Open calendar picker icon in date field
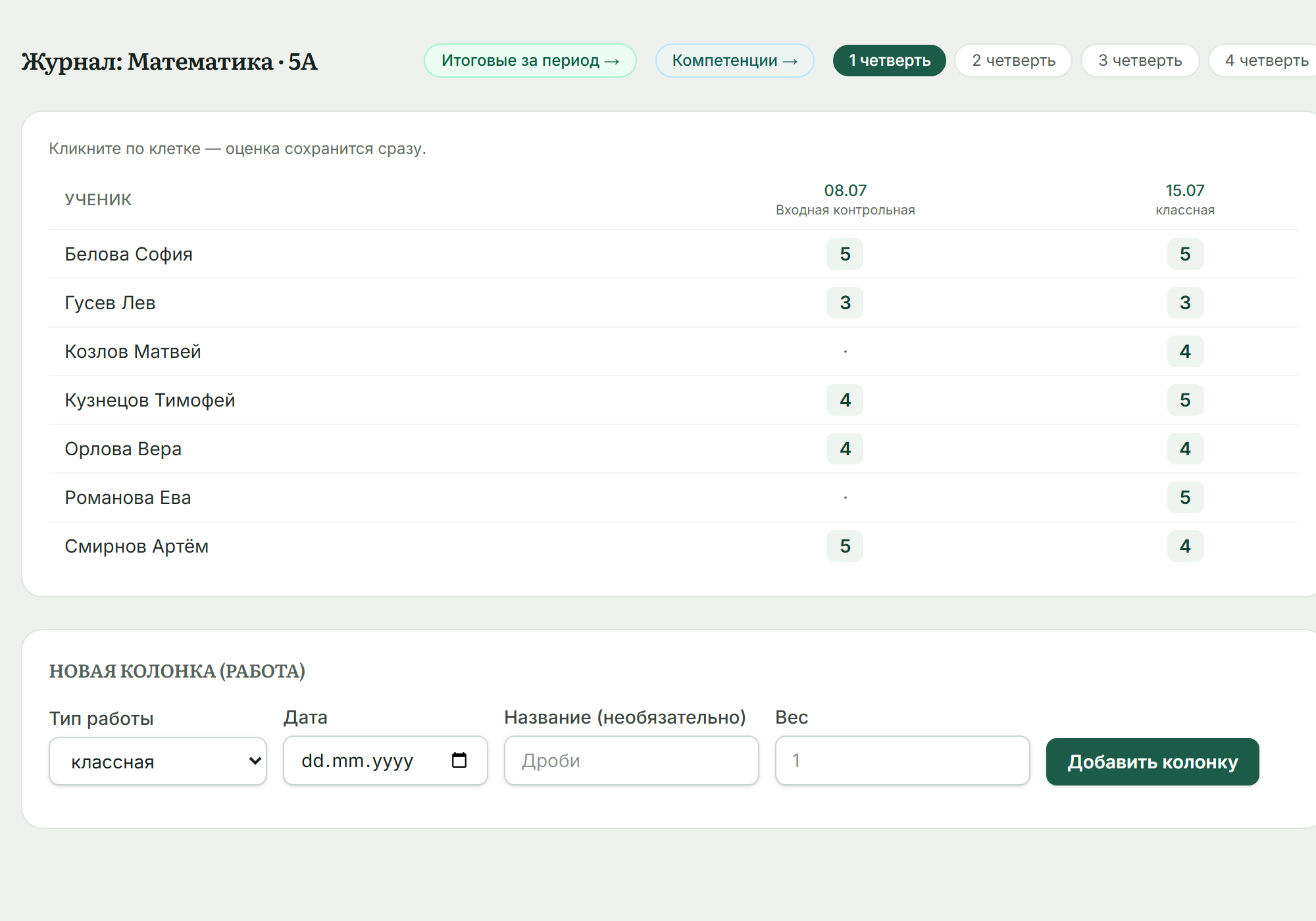Screen dimensions: 1316x921 [459, 760]
